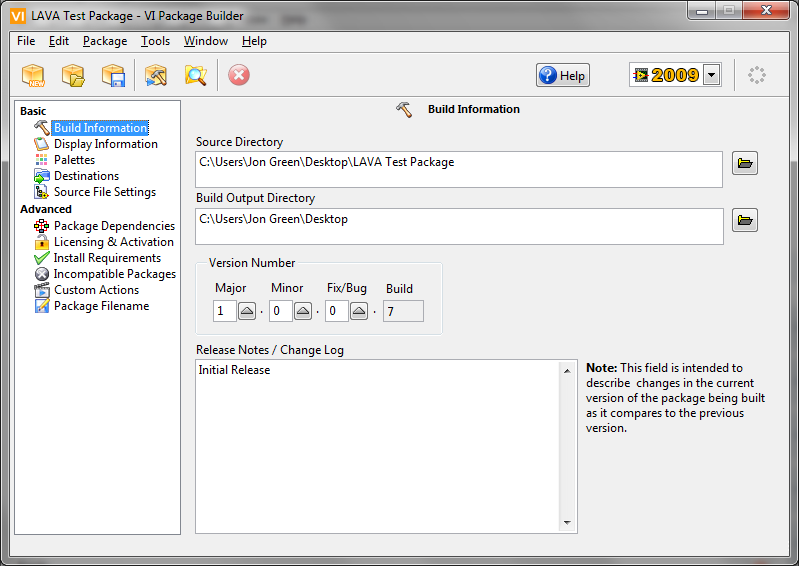The width and height of the screenshot is (799, 566).
Task: Open the LabVIEW 2009 version dropdown
Action: point(712,75)
